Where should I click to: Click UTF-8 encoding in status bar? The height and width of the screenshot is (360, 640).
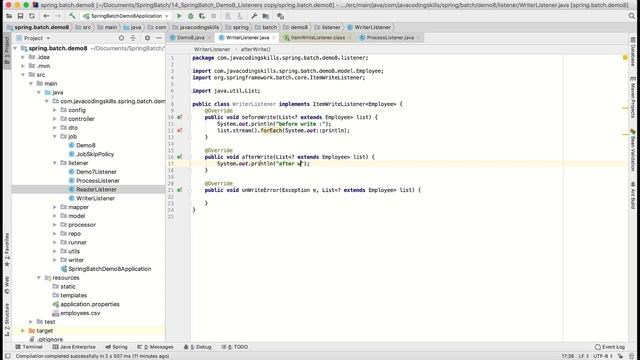602,356
